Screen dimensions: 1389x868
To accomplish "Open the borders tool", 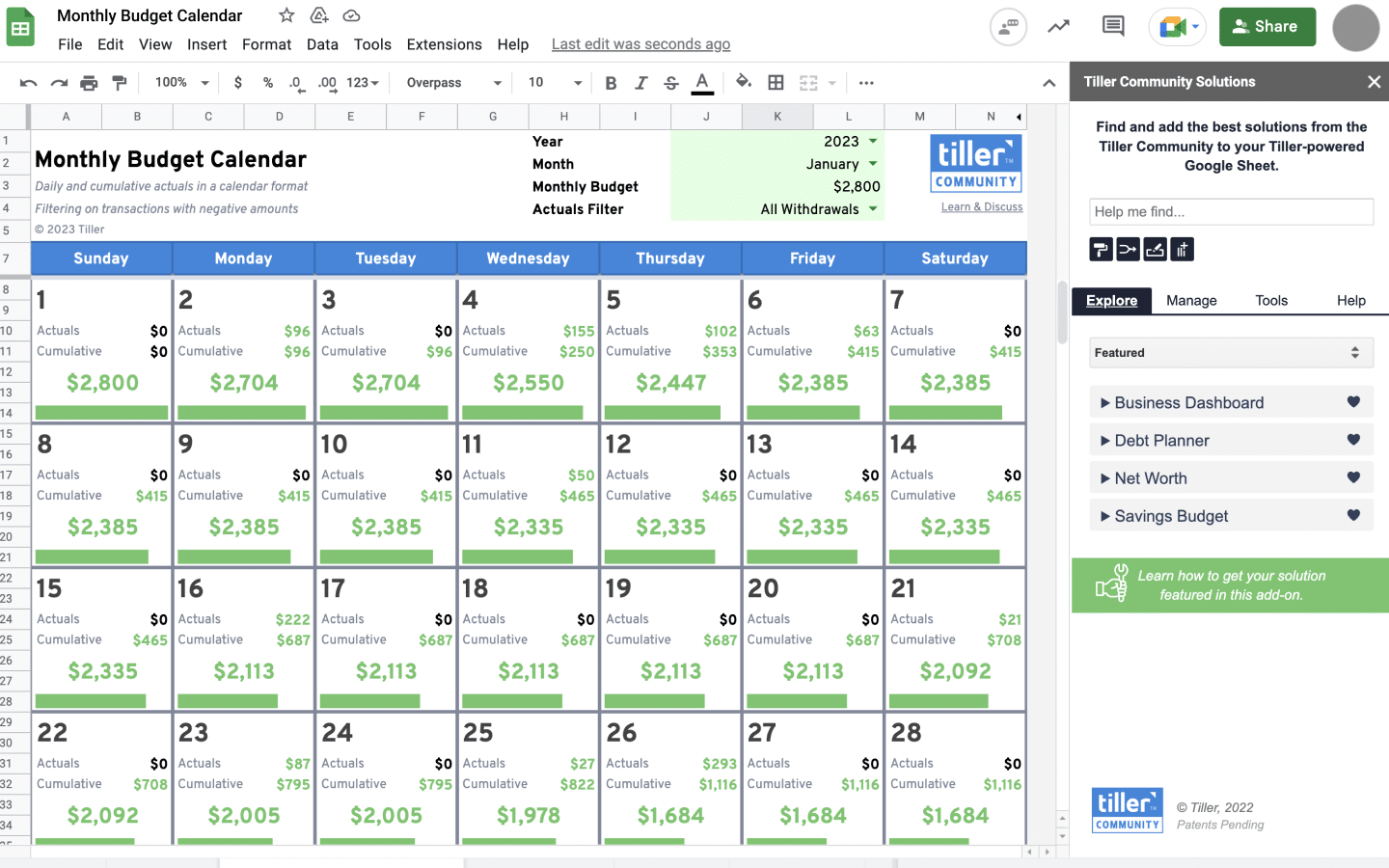I will [x=776, y=83].
